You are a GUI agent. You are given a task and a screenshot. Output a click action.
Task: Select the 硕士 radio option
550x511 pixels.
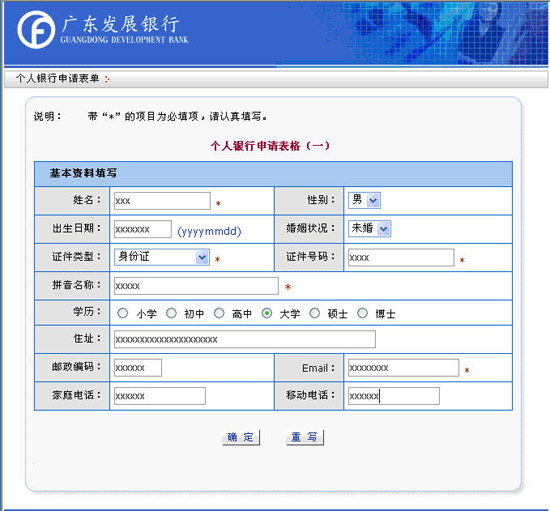point(315,313)
